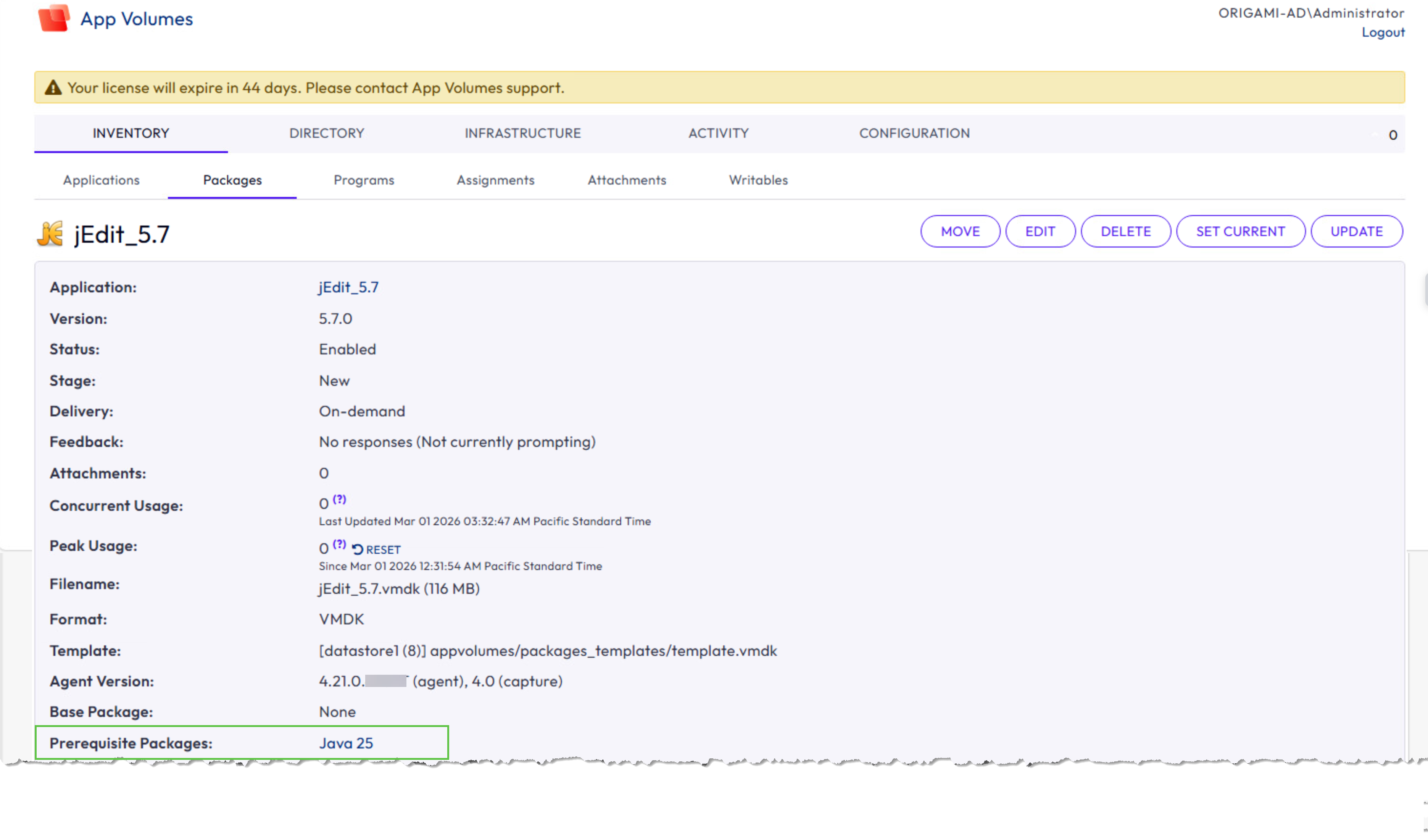This screenshot has height=840, width=1428.
Task: Click the pending activity count 0 indicator
Action: click(x=1393, y=135)
